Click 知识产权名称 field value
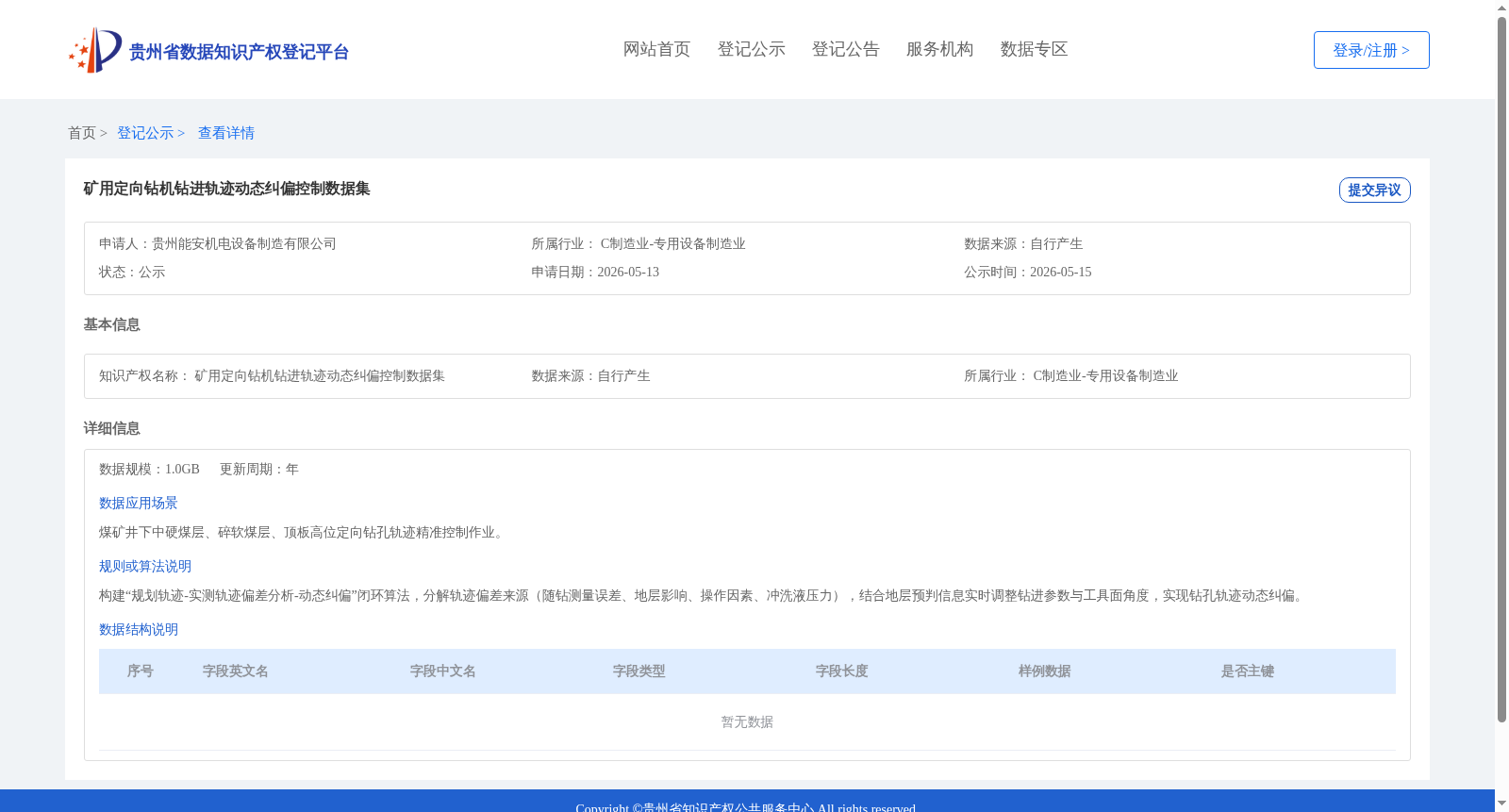The width and height of the screenshot is (1509, 812). coord(320,375)
